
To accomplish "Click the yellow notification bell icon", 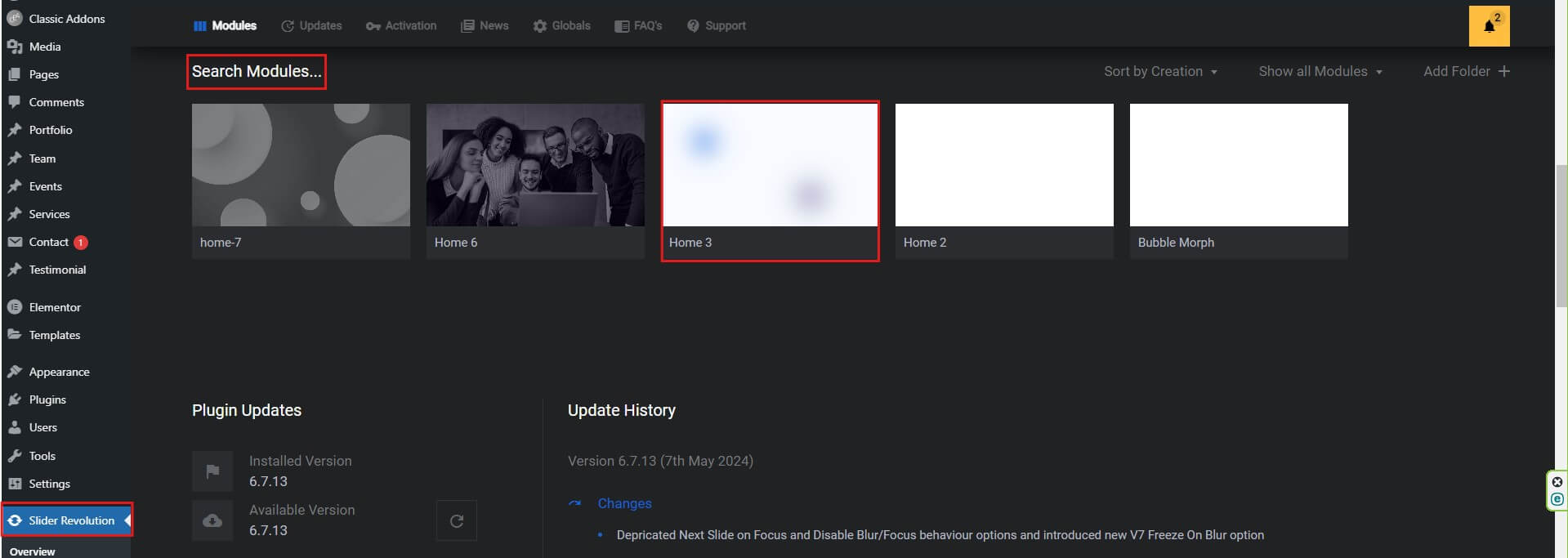I will pyautogui.click(x=1488, y=26).
